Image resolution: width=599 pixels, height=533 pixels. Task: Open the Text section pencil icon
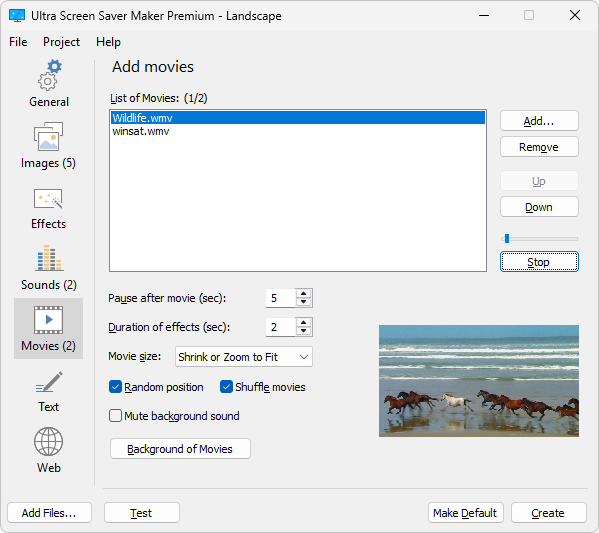click(x=49, y=382)
